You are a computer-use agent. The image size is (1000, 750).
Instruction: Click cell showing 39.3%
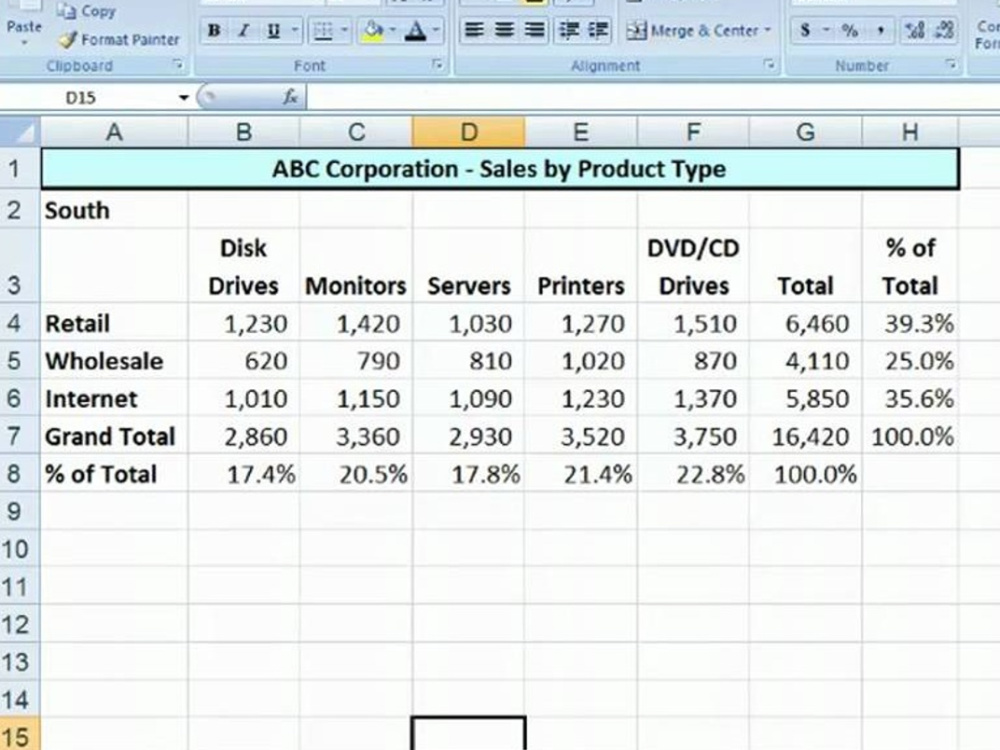click(x=910, y=323)
